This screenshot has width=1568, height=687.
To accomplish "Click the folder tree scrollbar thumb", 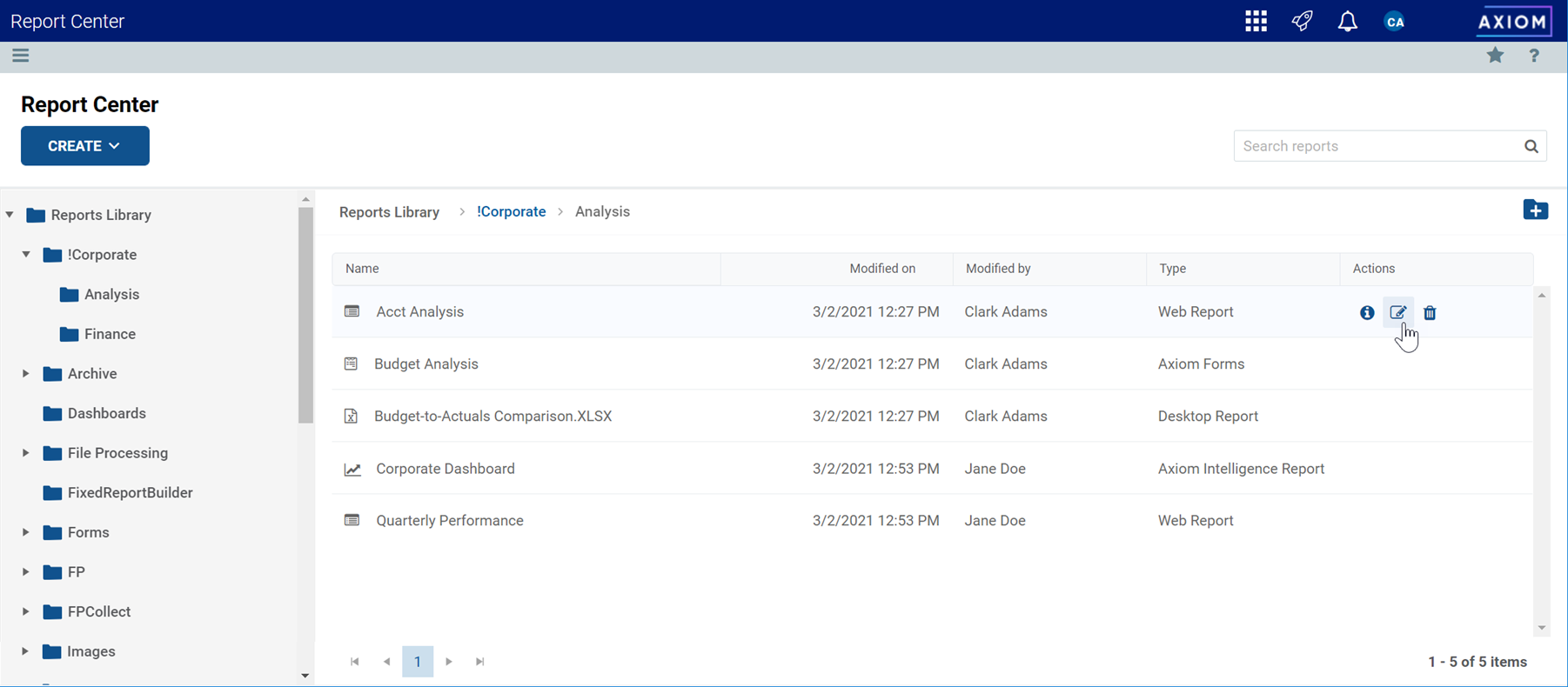I will (305, 315).
